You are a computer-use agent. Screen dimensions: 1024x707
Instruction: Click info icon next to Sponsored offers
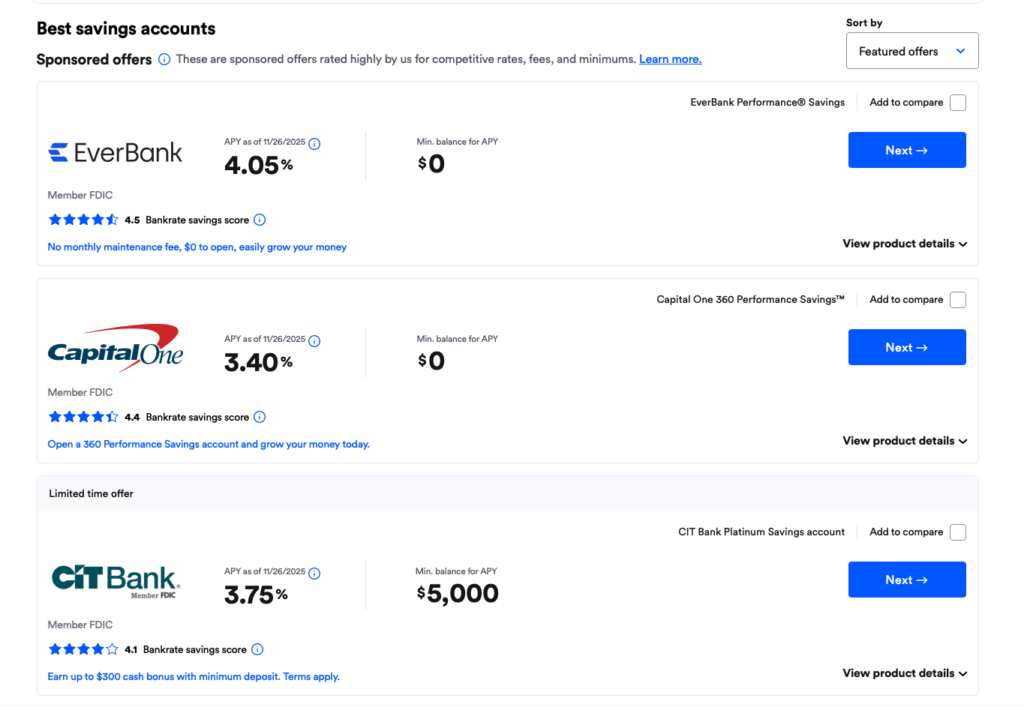(164, 59)
